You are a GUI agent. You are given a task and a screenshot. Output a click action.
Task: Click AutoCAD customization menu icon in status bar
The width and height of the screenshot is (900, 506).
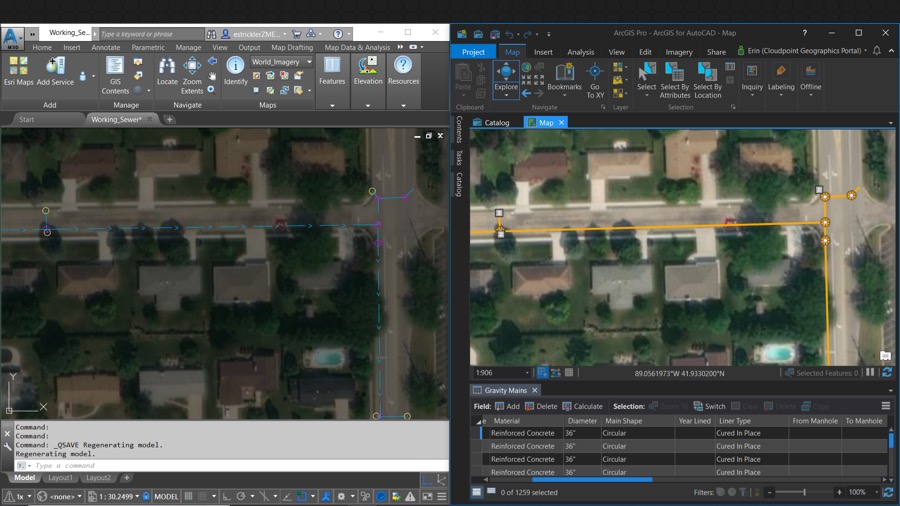point(442,496)
